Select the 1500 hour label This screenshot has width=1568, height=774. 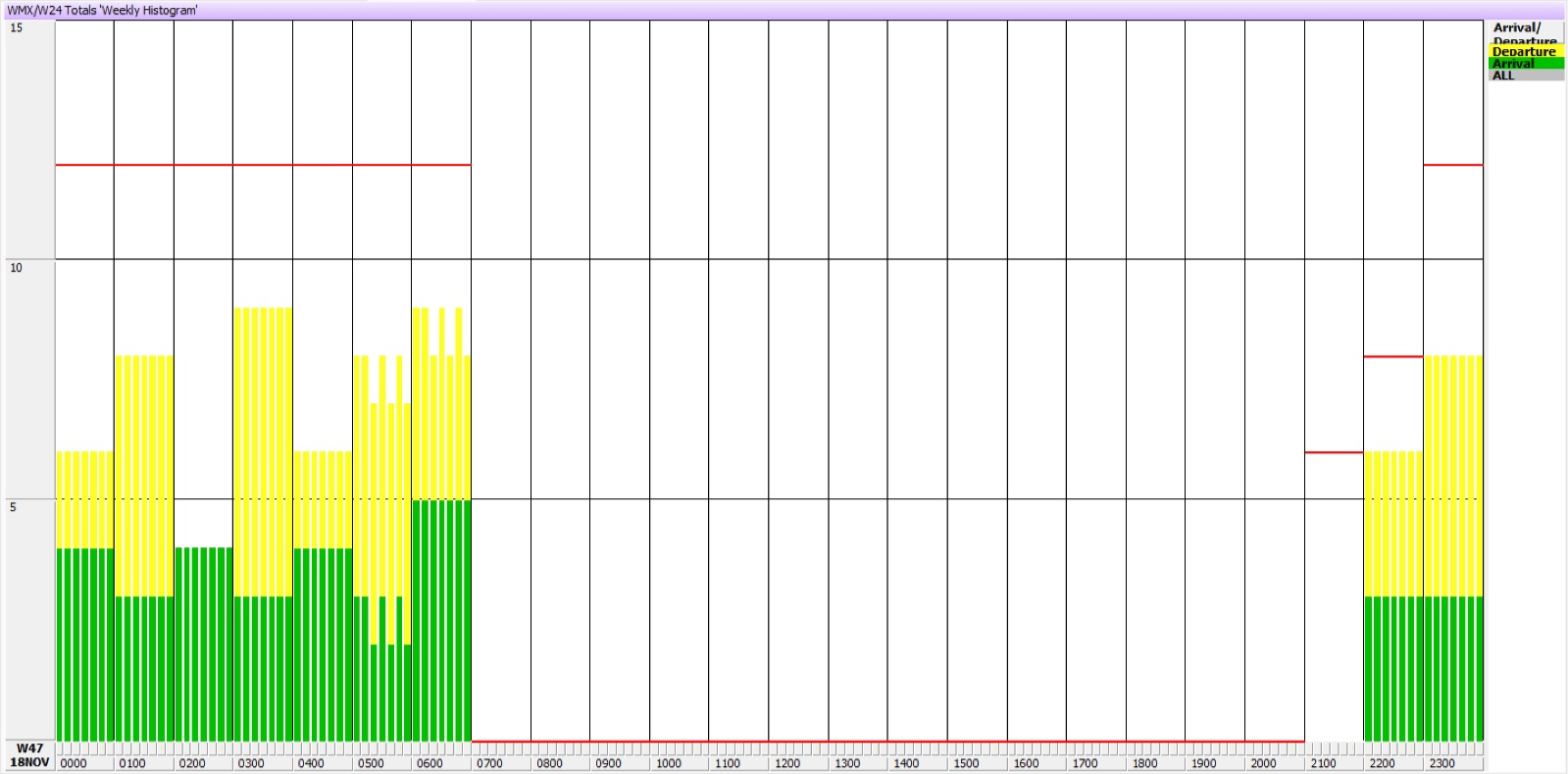click(x=966, y=763)
